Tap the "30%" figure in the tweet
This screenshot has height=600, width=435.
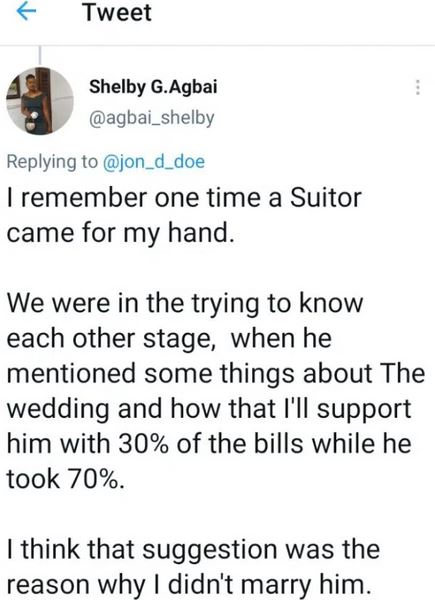[x=144, y=444]
